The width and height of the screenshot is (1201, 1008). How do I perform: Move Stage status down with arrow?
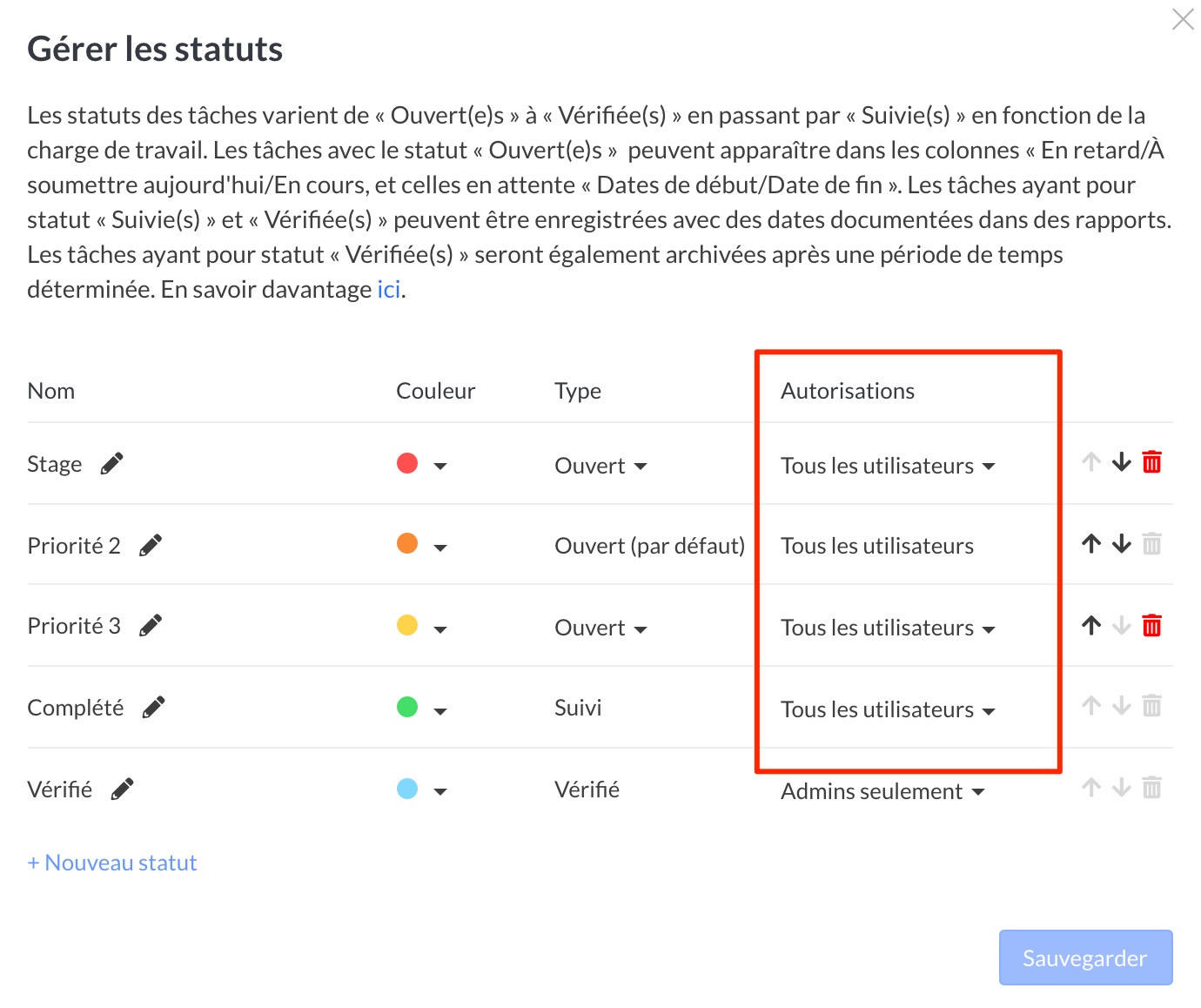[1122, 462]
